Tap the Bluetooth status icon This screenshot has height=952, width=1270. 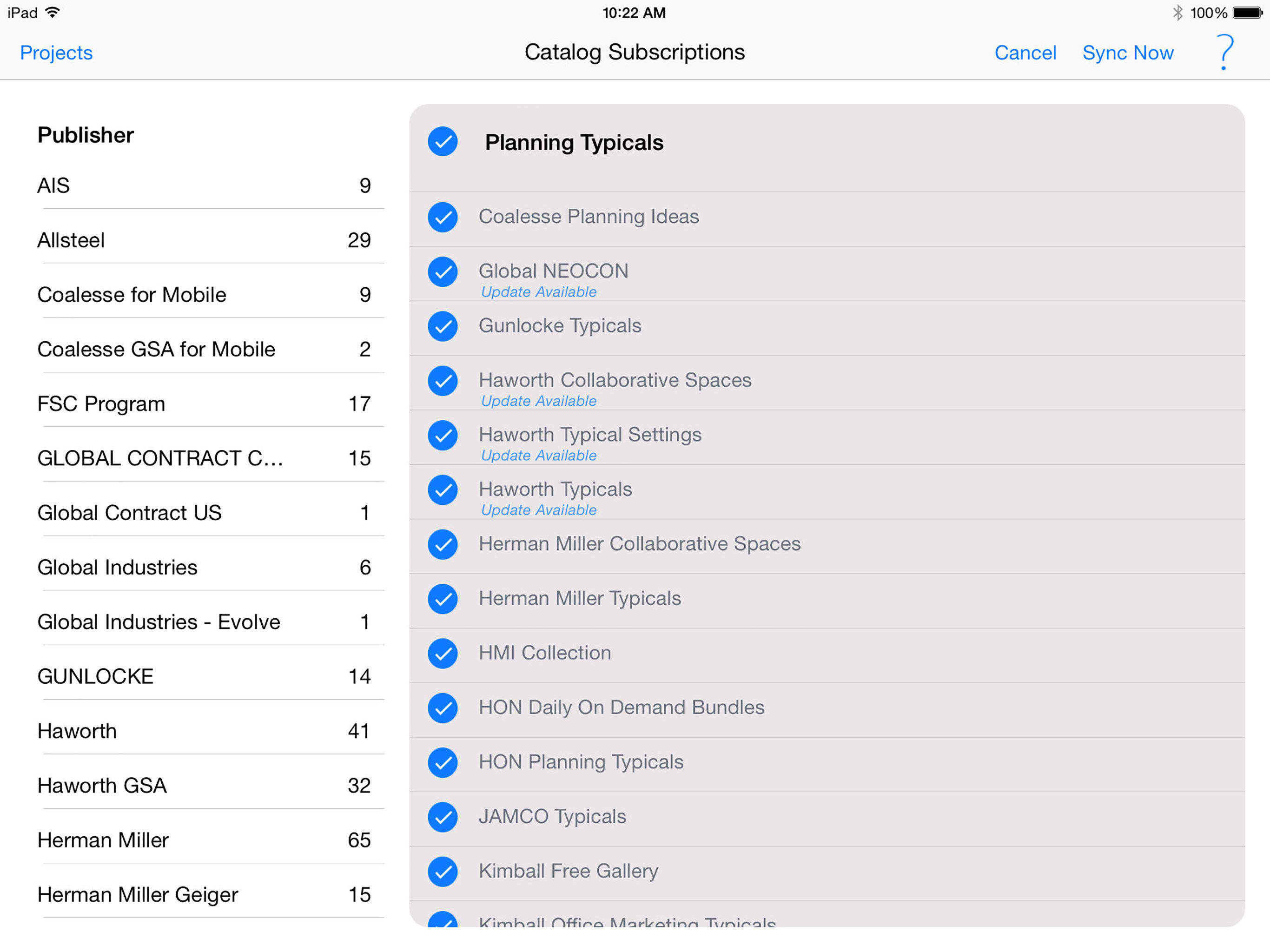(1177, 13)
